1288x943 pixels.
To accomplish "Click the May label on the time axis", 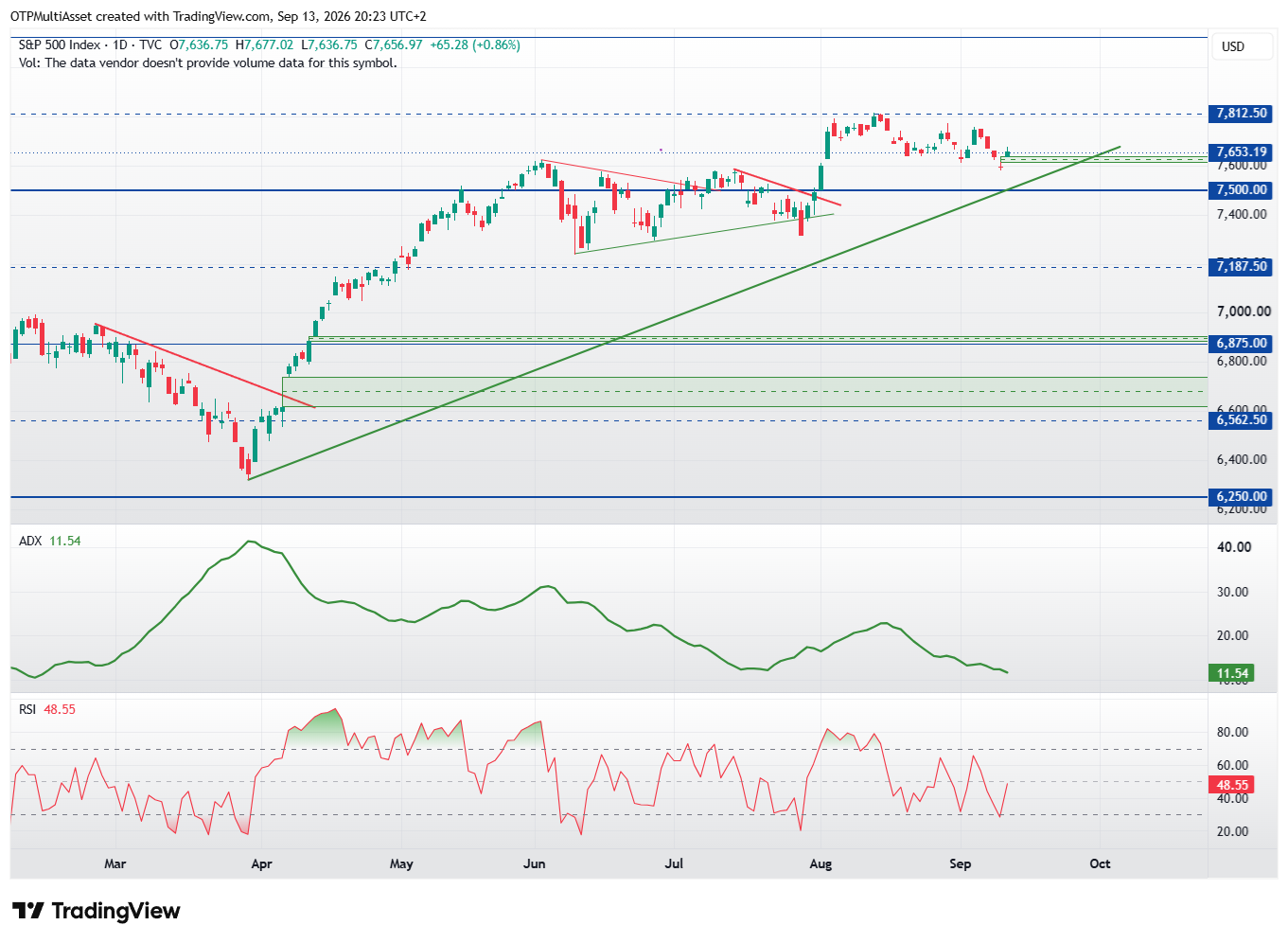I will (401, 863).
